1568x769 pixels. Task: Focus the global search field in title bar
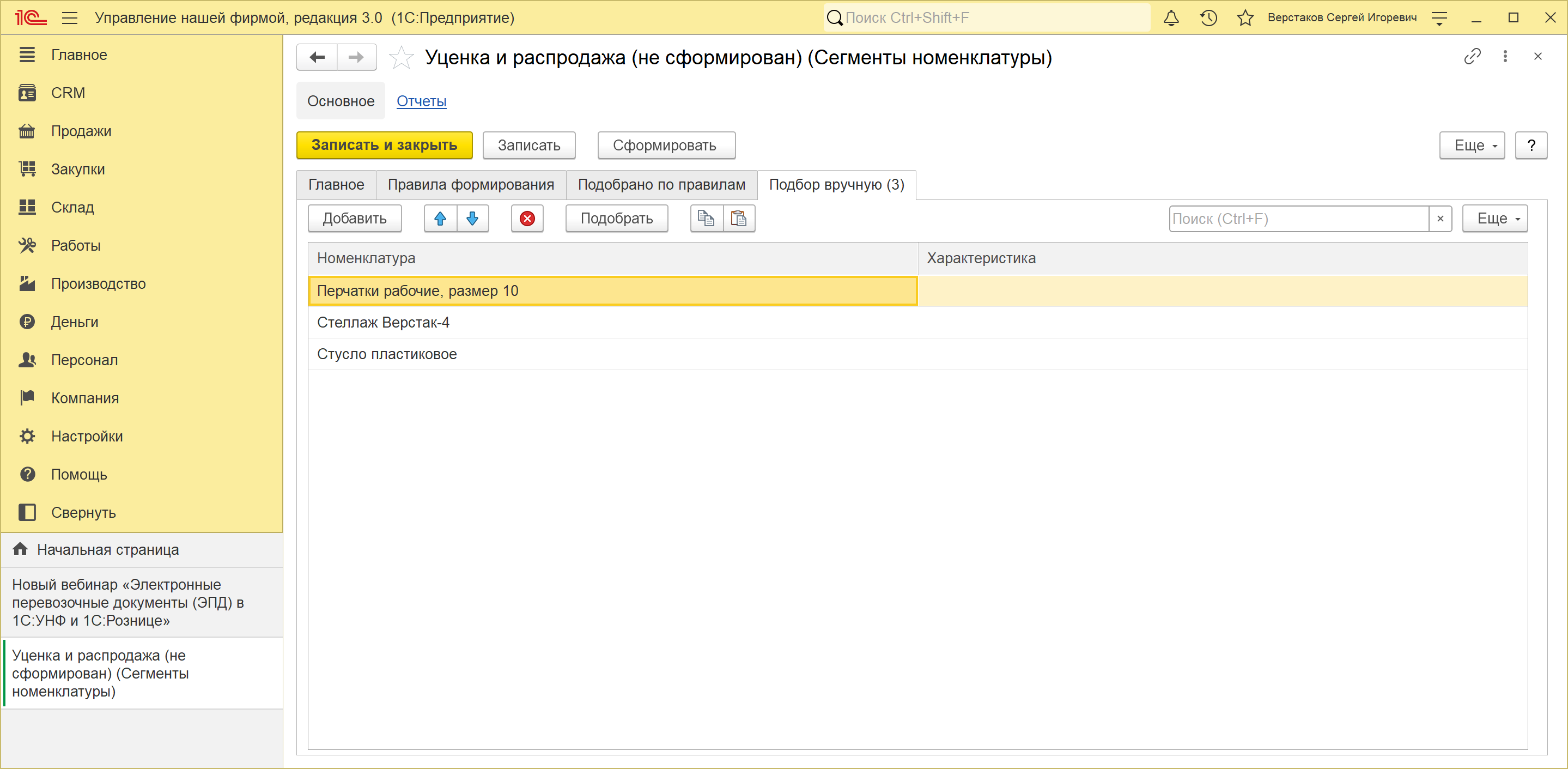click(x=987, y=17)
